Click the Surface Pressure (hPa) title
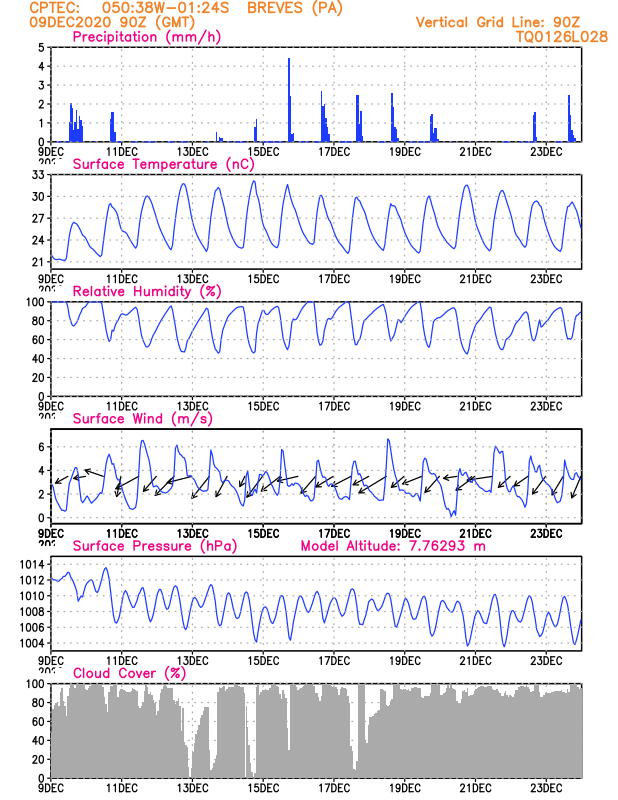 [155, 546]
